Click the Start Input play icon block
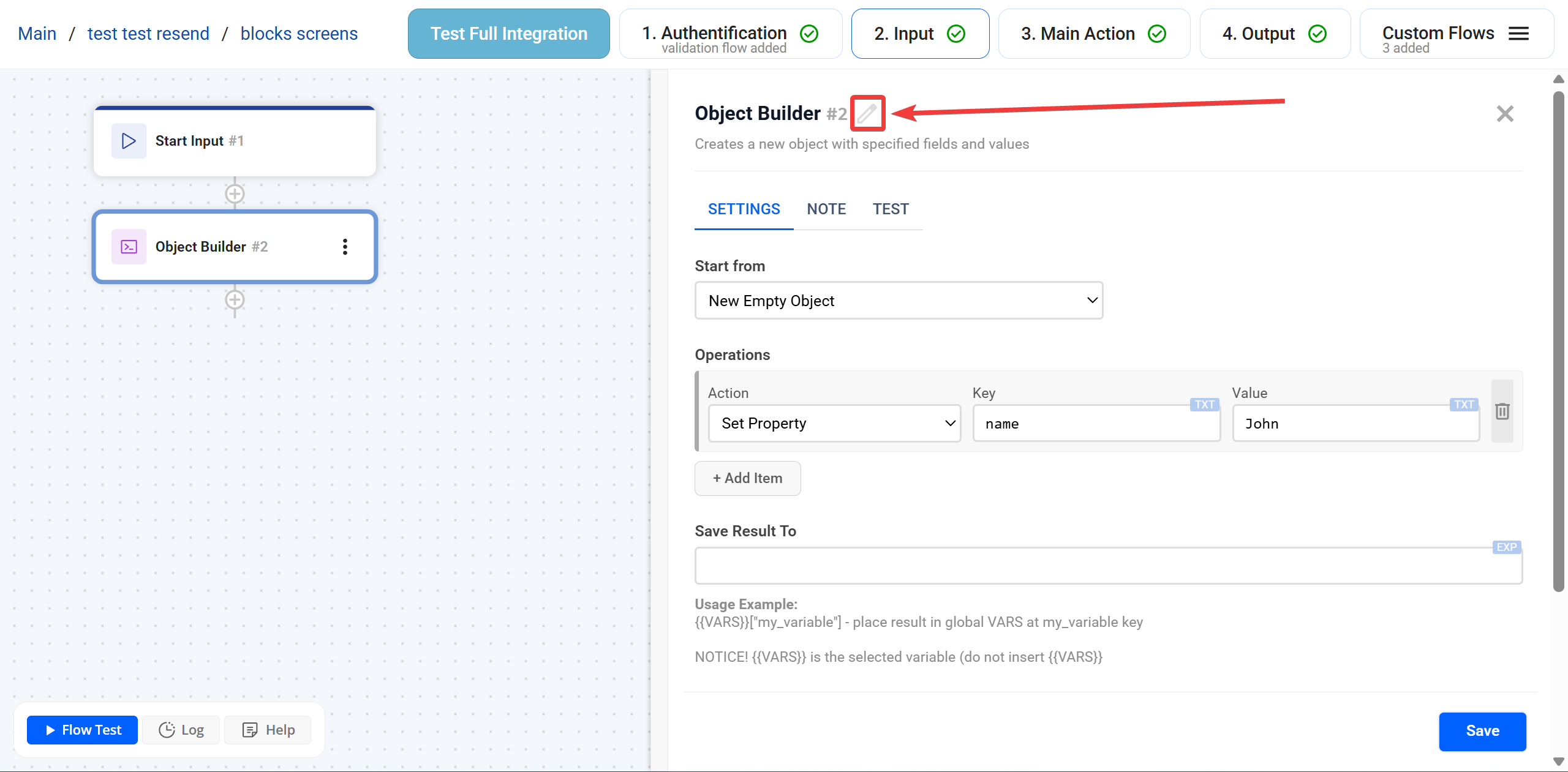 tap(129, 141)
